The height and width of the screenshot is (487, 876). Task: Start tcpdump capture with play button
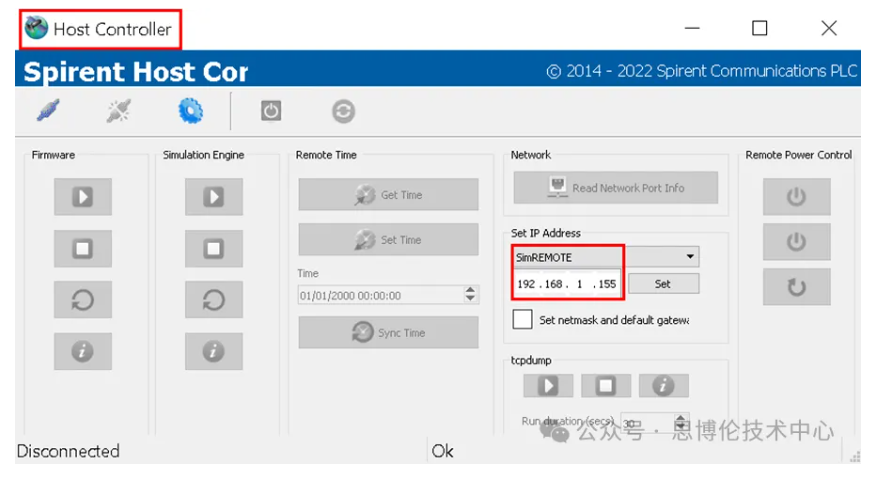tap(548, 385)
